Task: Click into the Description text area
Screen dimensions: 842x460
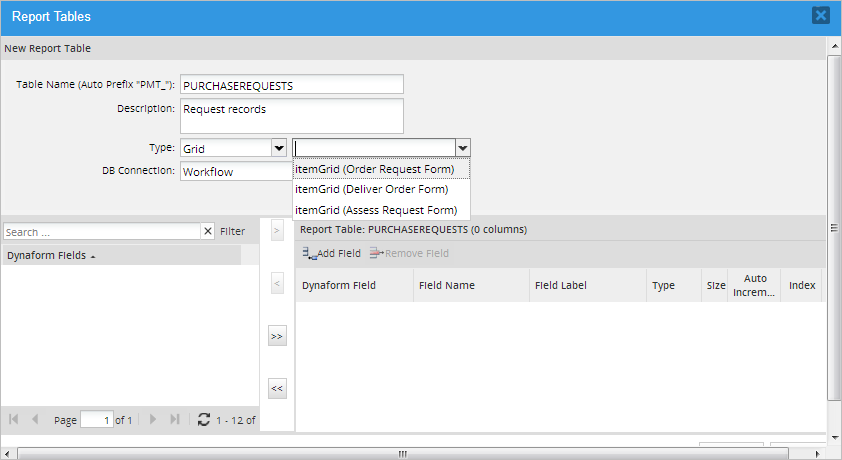Action: tap(291, 115)
